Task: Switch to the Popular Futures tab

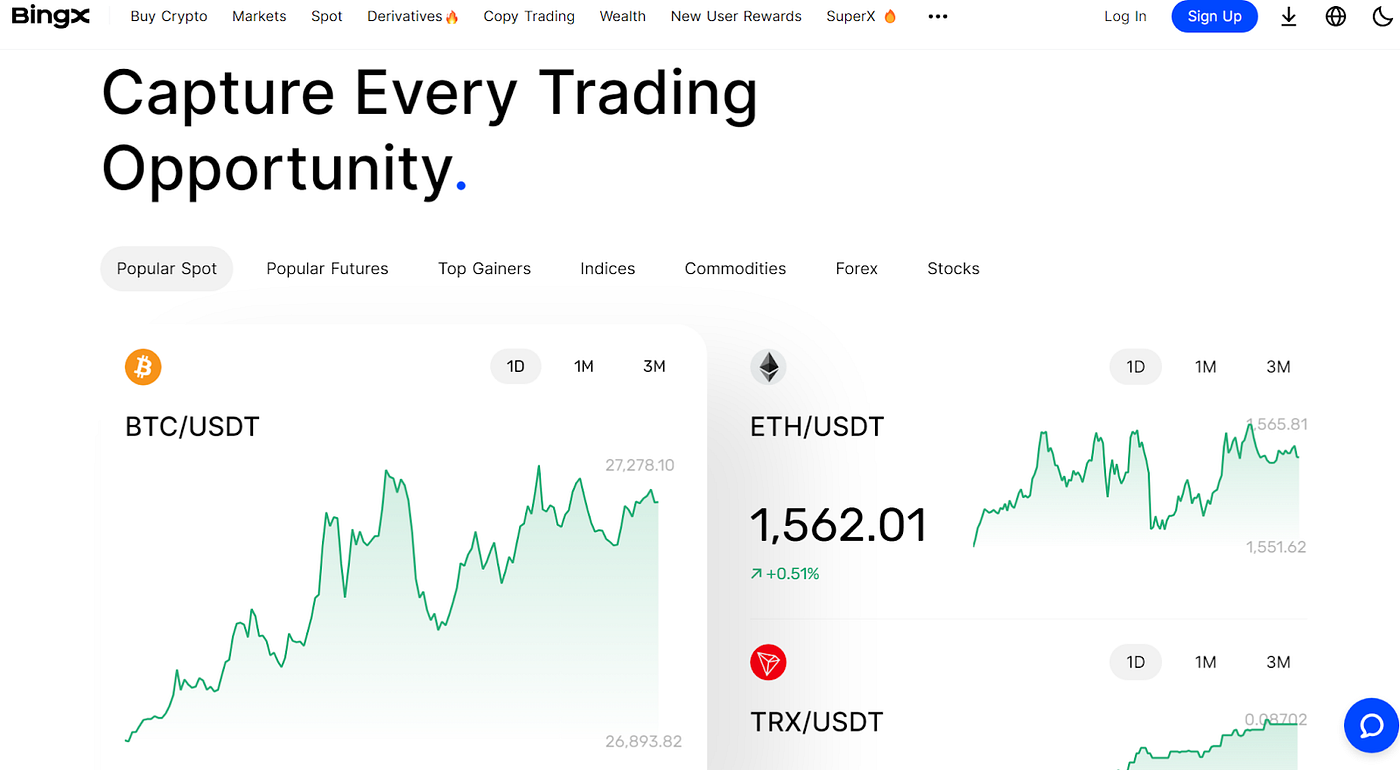Action: tap(327, 268)
